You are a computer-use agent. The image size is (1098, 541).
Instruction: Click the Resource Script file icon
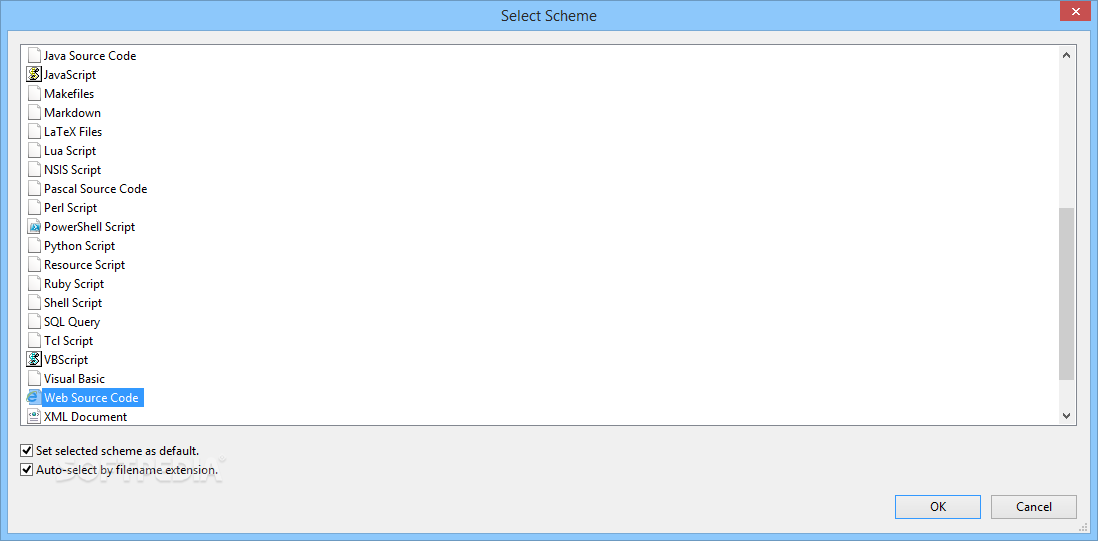(x=34, y=265)
